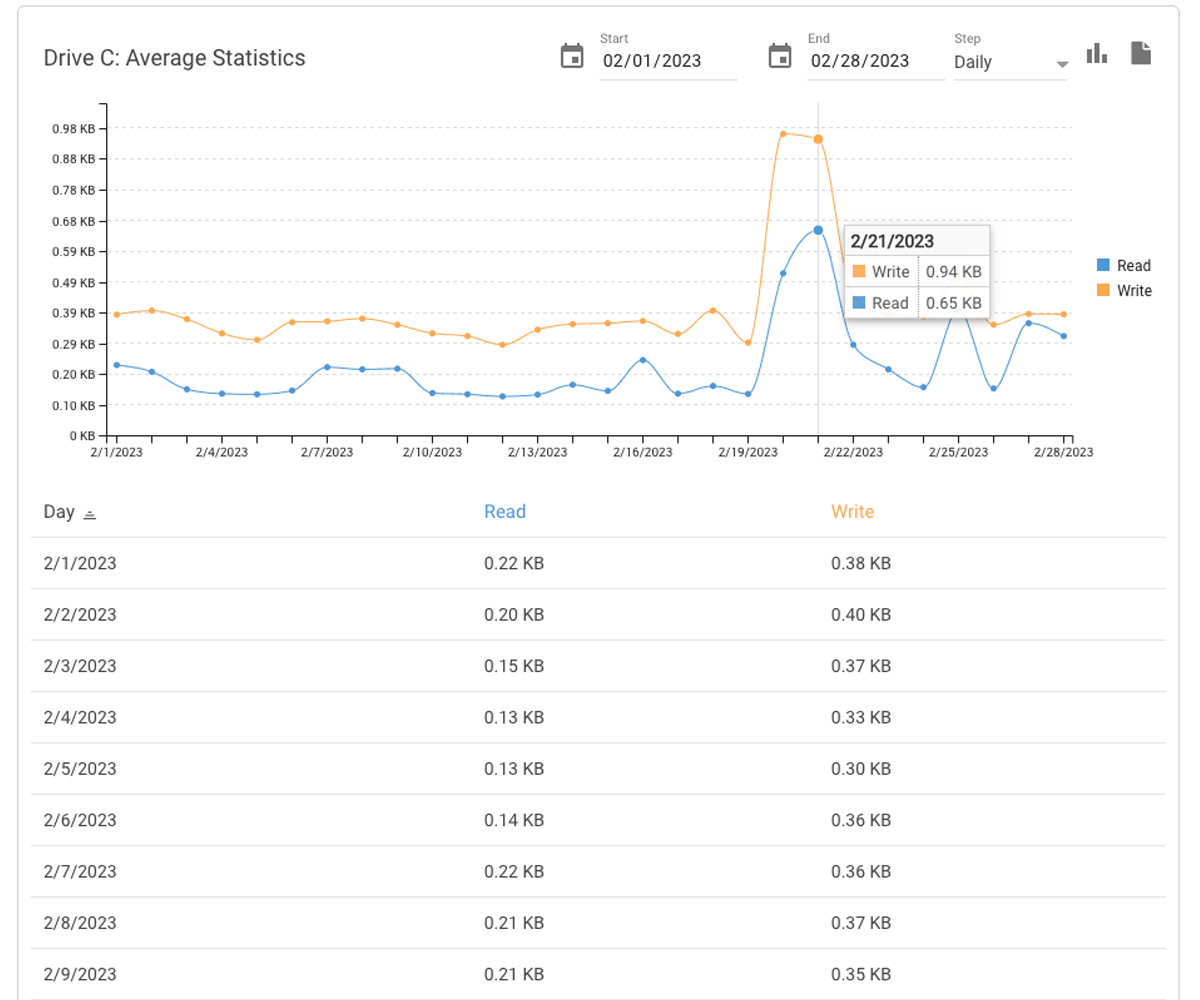Open the Start date calendar picker icon
This screenshot has width=1200, height=1000.
point(572,56)
